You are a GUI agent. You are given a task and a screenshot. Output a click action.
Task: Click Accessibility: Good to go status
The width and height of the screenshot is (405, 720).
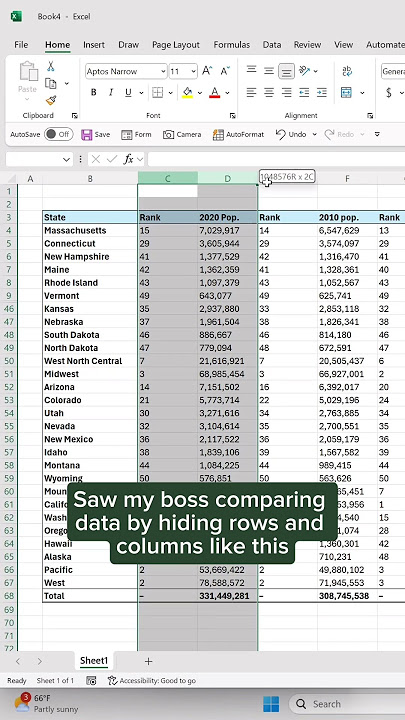tap(152, 681)
